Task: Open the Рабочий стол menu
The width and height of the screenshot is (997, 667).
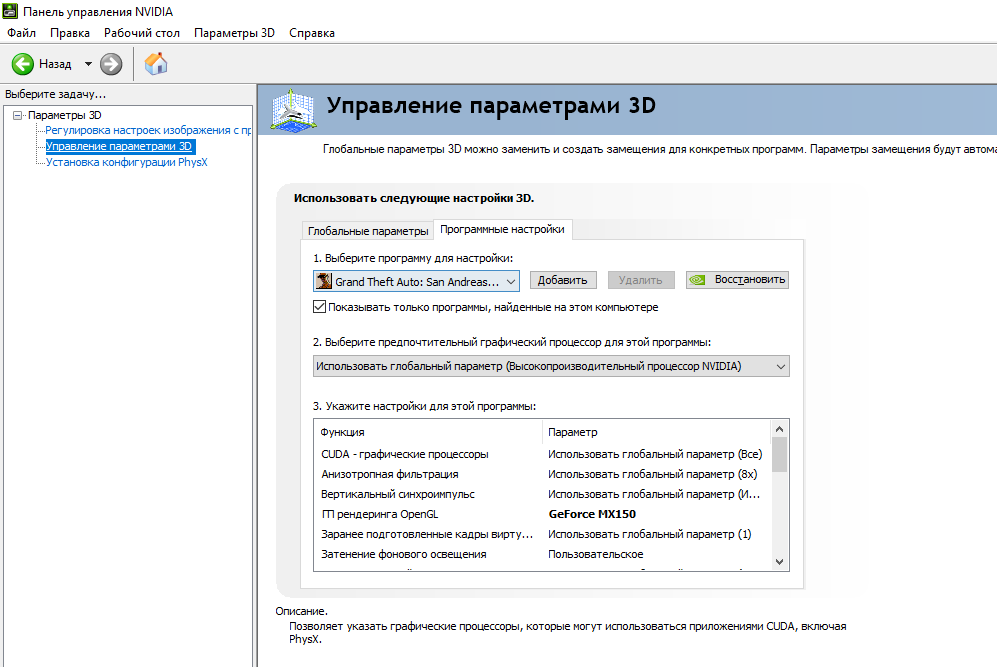Action: [142, 33]
